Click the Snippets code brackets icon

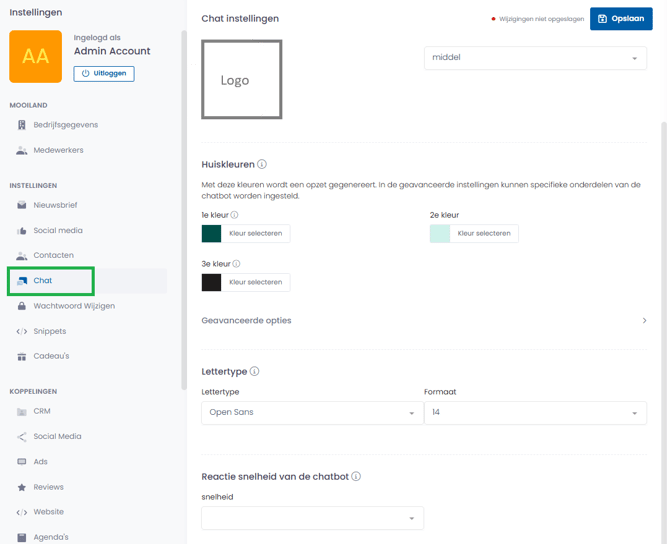tap(22, 331)
